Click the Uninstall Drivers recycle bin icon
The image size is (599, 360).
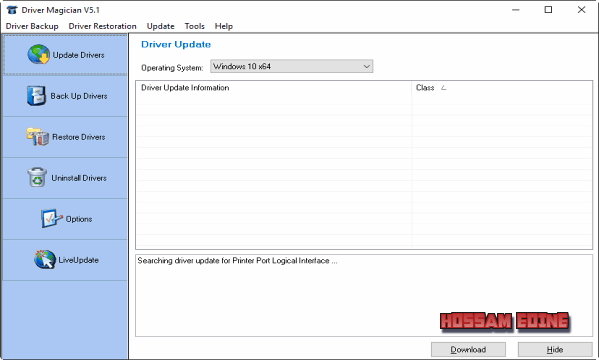pyautogui.click(x=37, y=177)
